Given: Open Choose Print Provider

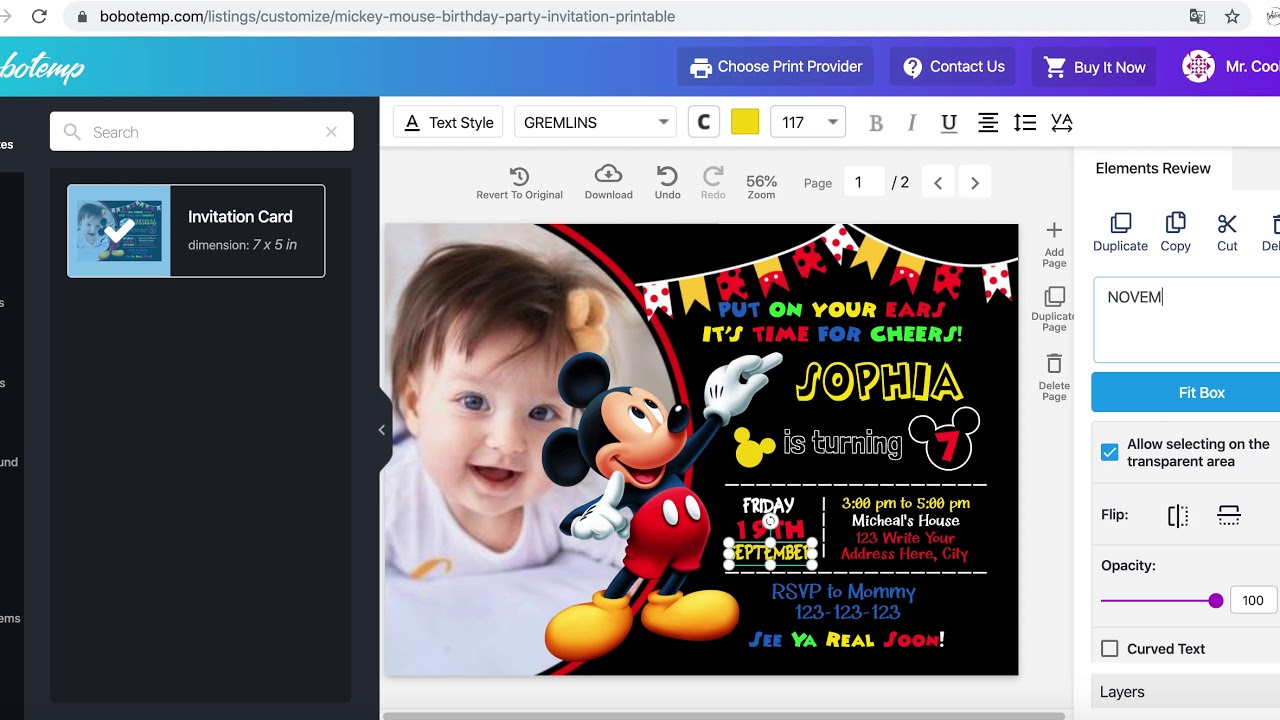Looking at the screenshot, I should pyautogui.click(x=775, y=67).
